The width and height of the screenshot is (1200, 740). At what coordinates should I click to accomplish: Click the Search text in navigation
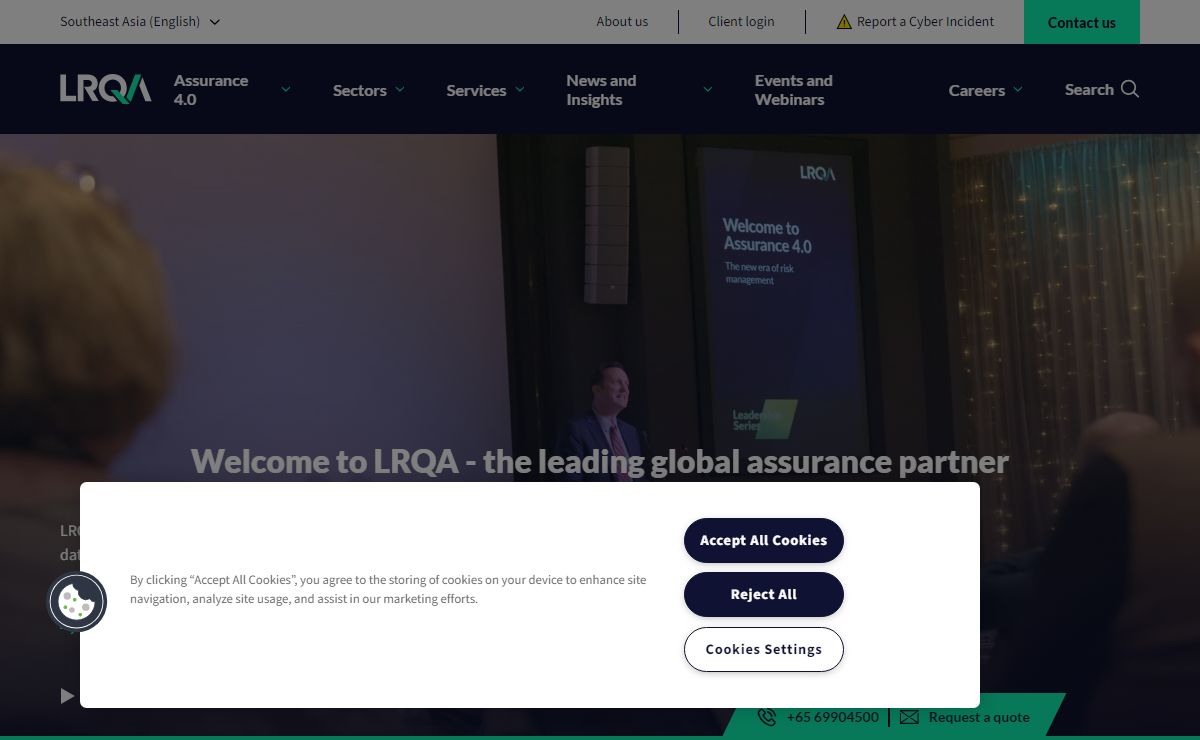(1089, 89)
